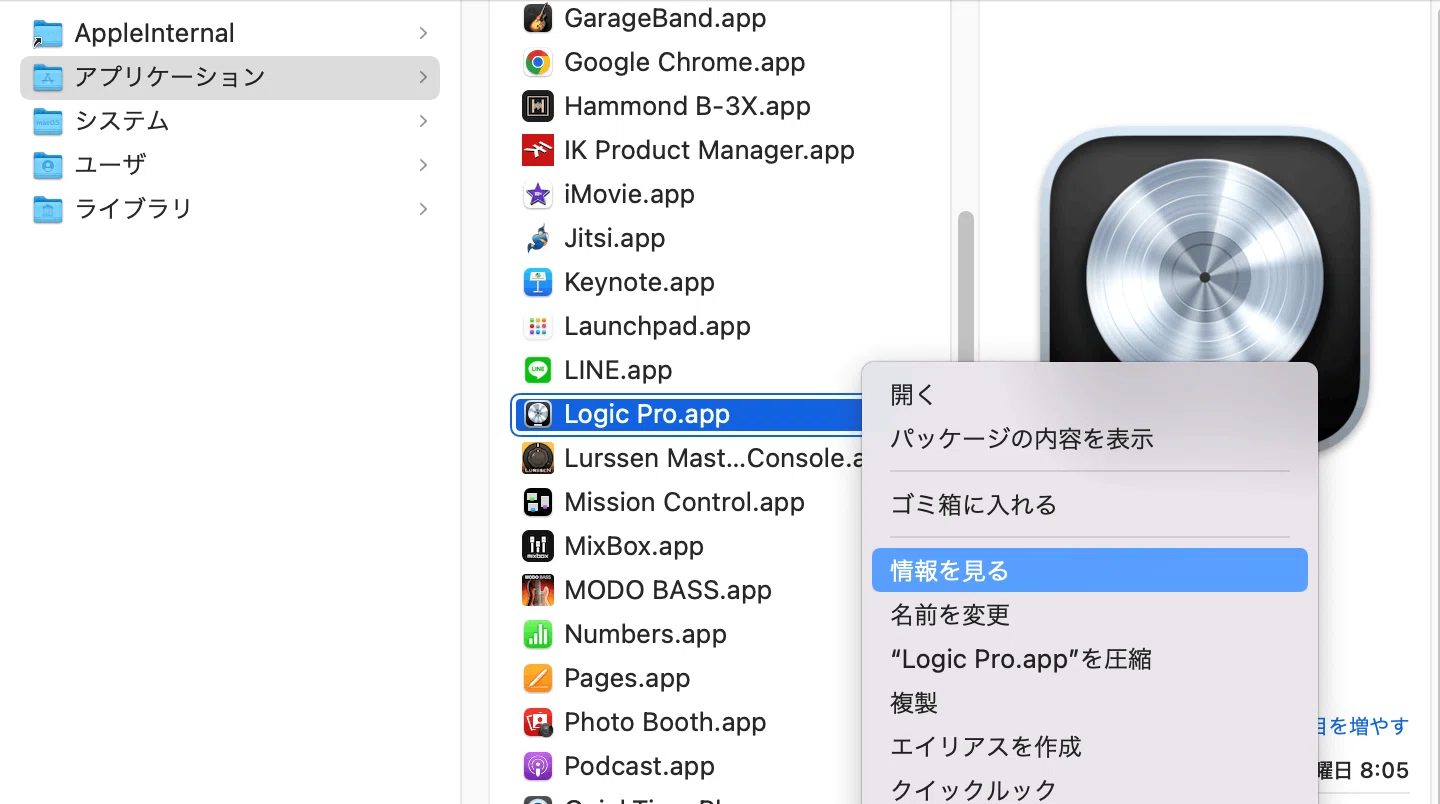Click the MODO BASS.app icon
Image resolution: width=1440 pixels, height=804 pixels.
click(538, 590)
